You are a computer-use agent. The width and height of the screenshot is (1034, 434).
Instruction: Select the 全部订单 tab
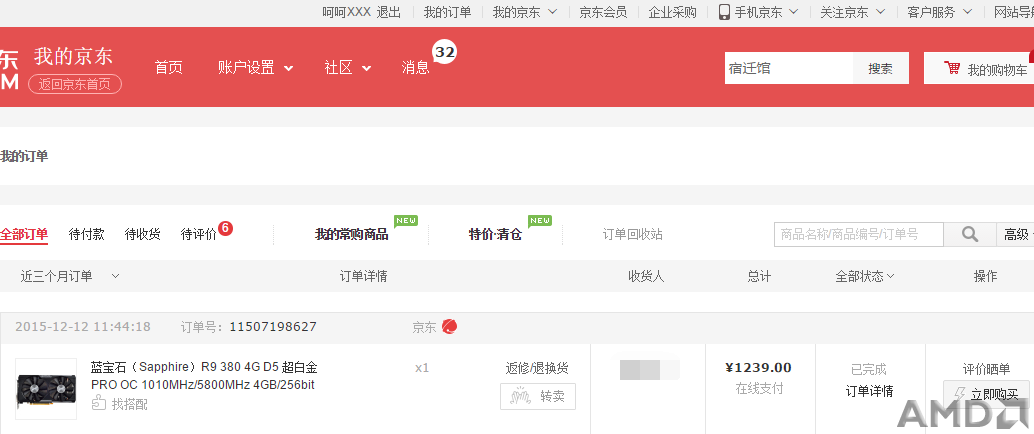[24, 234]
